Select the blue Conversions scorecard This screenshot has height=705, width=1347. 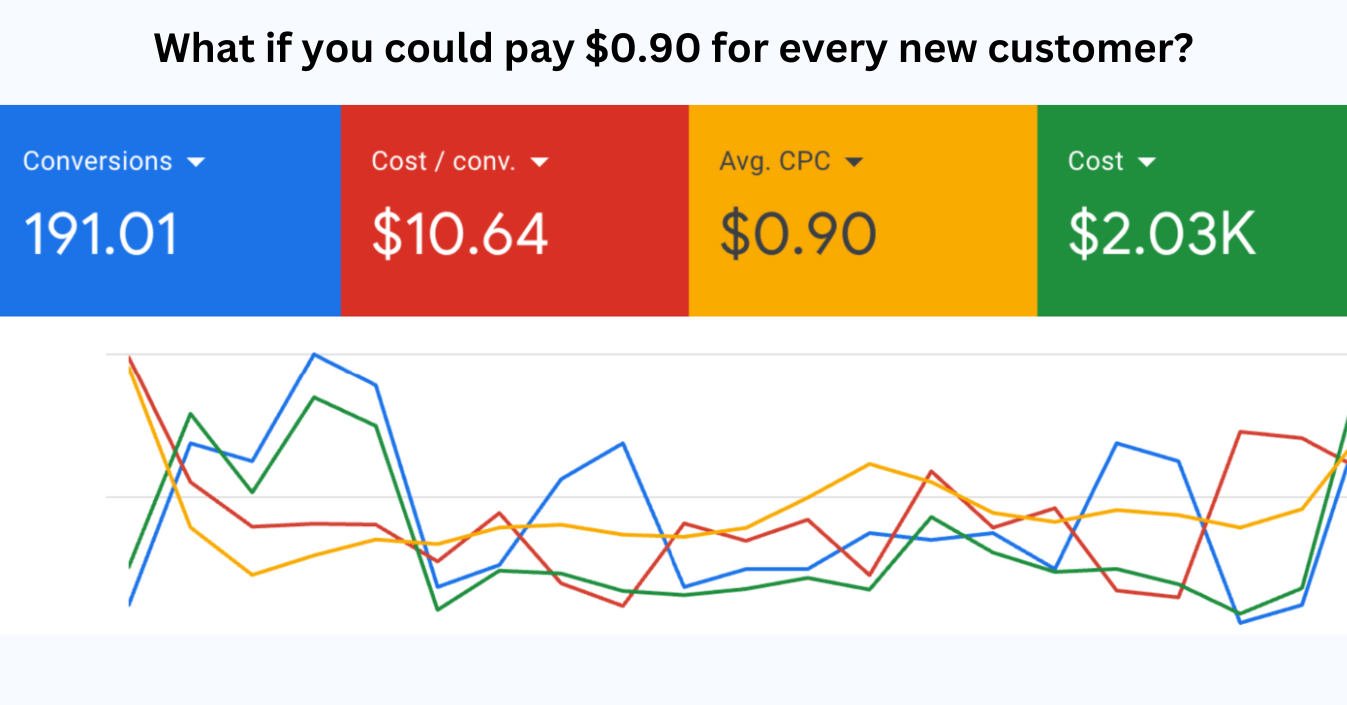pos(170,210)
